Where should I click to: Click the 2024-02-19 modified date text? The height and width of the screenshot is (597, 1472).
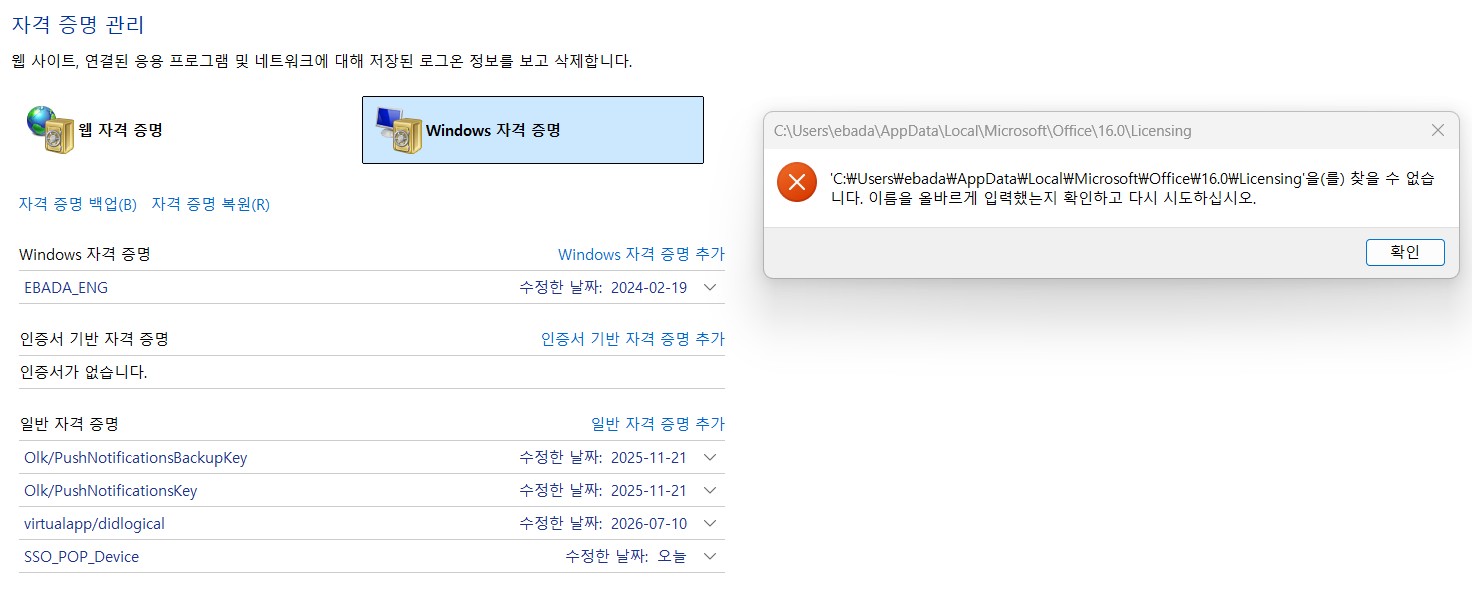649,287
